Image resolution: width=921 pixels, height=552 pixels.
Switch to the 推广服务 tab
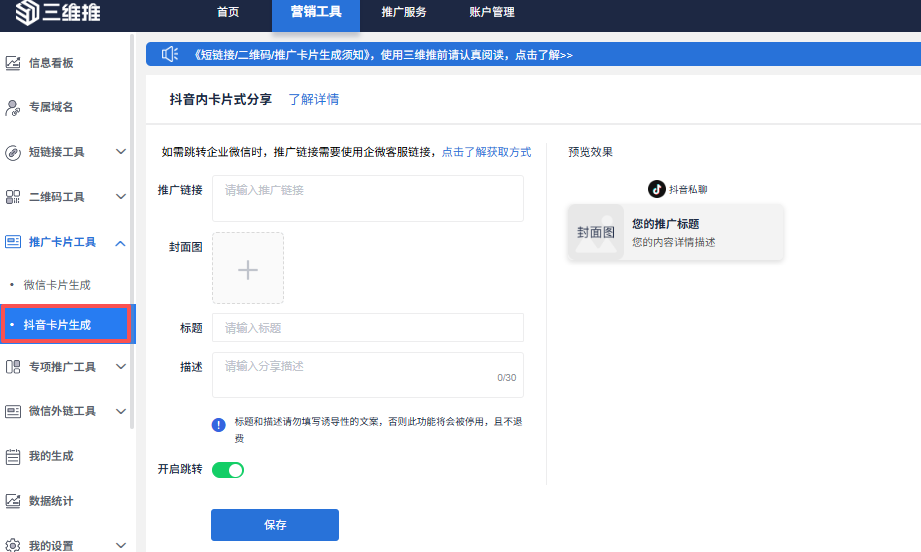tap(404, 13)
